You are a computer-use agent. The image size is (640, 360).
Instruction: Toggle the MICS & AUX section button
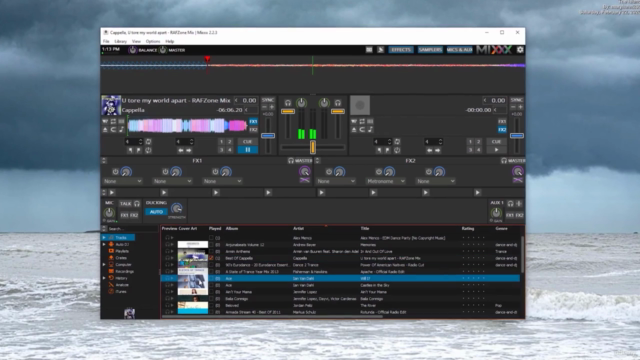459,50
